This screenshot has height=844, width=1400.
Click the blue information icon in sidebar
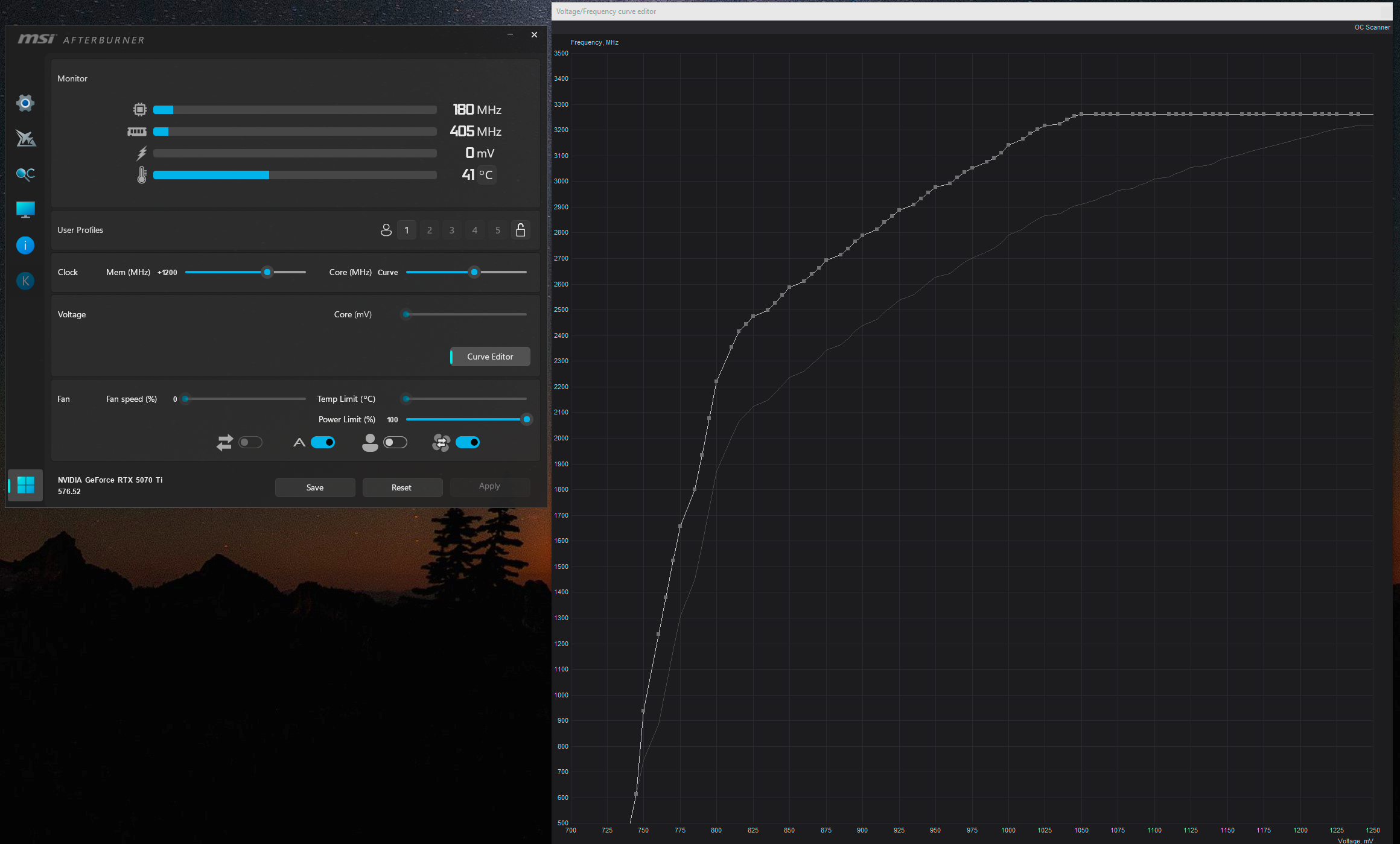pos(25,245)
